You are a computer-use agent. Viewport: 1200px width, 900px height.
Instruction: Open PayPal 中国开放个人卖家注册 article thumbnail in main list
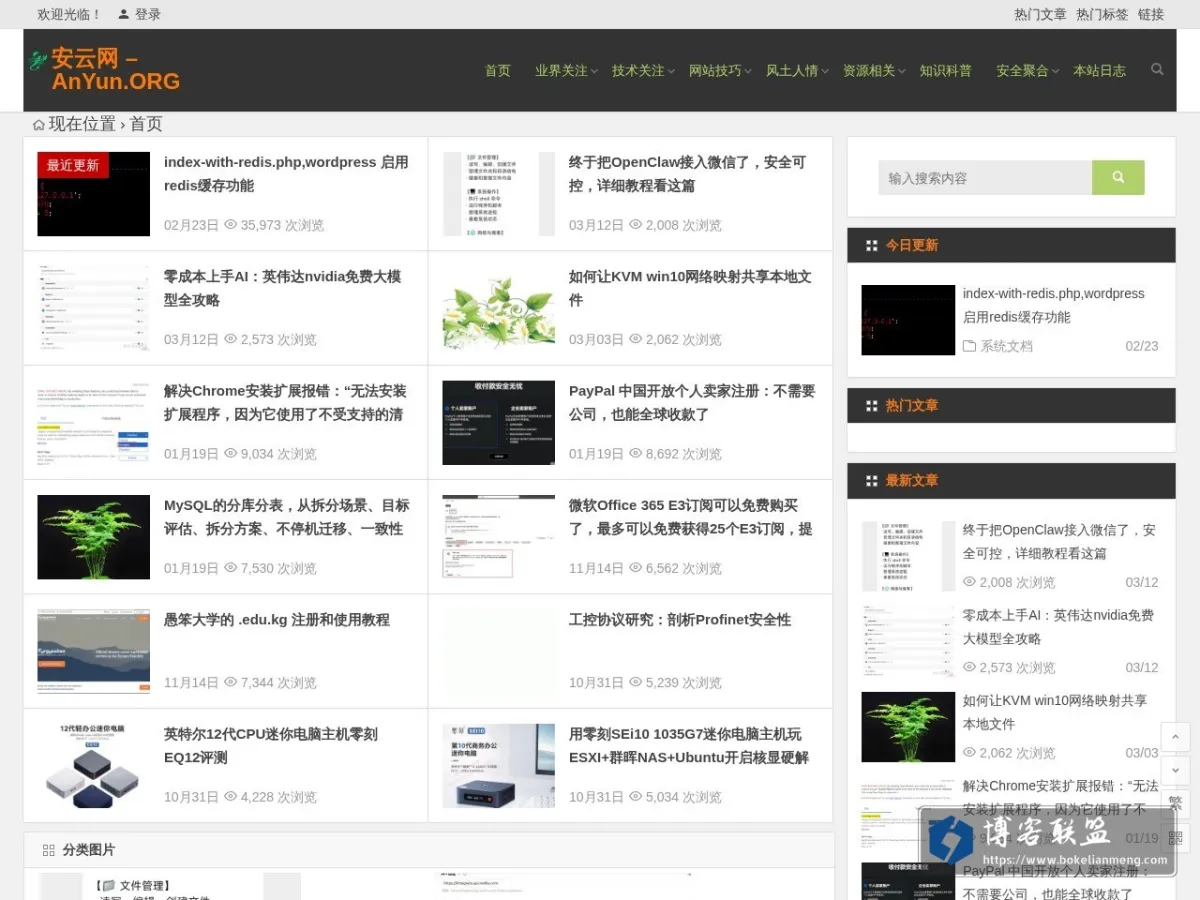click(x=498, y=423)
